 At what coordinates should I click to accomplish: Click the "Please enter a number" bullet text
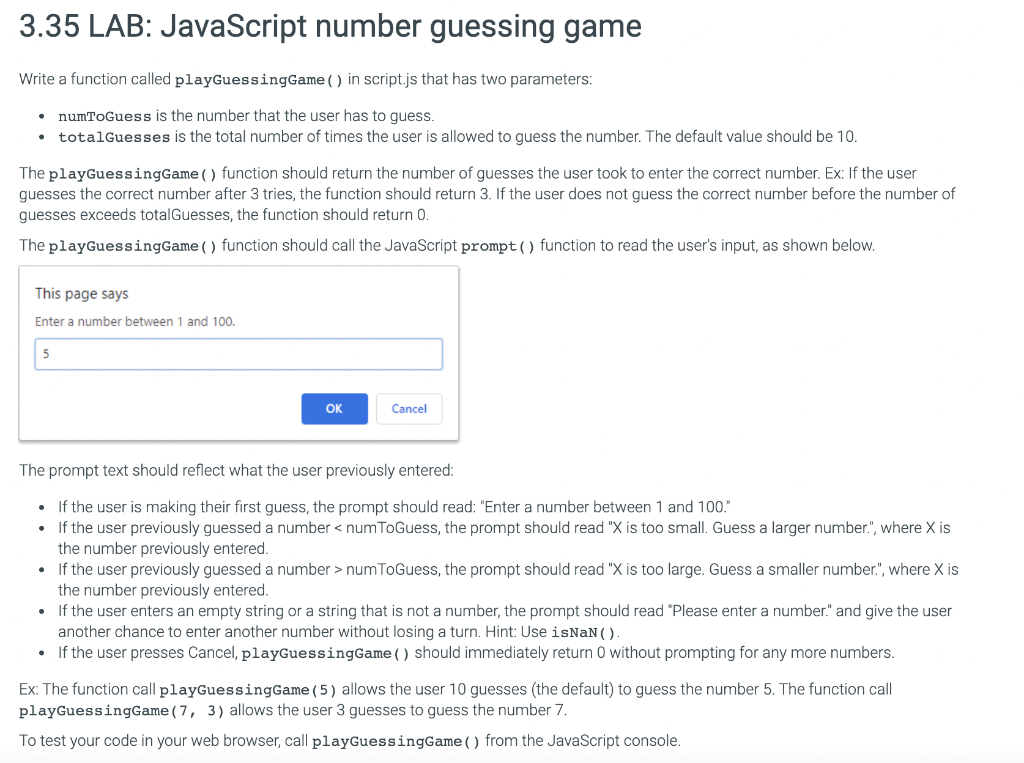point(505,621)
